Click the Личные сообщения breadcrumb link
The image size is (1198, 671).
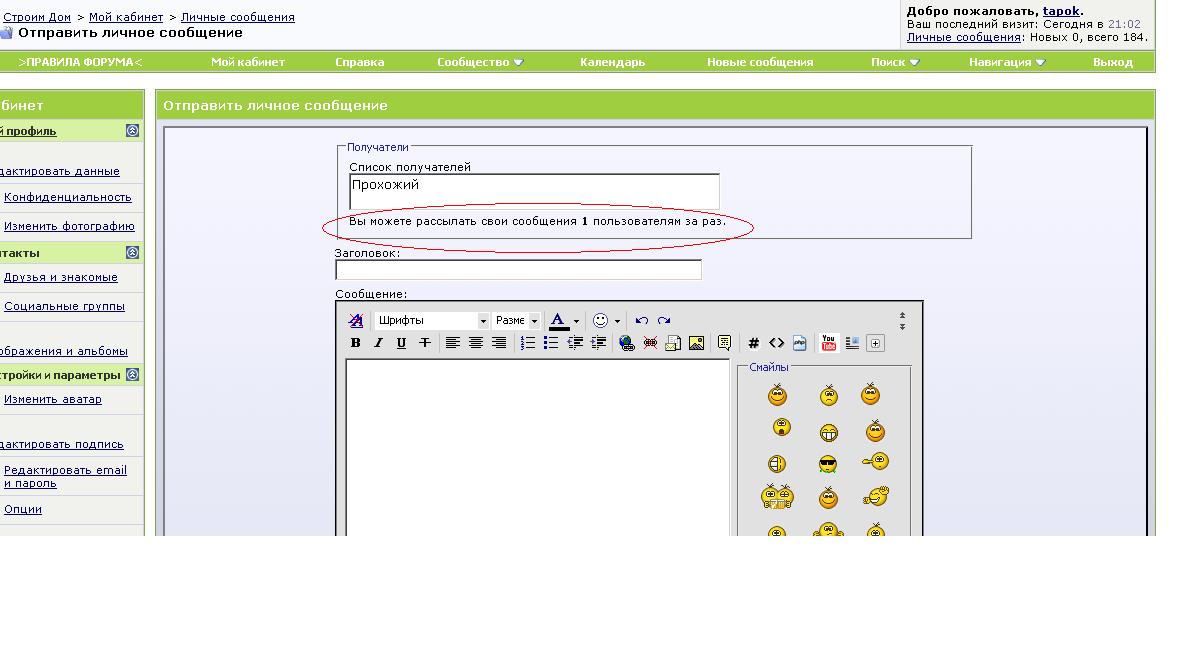238,17
